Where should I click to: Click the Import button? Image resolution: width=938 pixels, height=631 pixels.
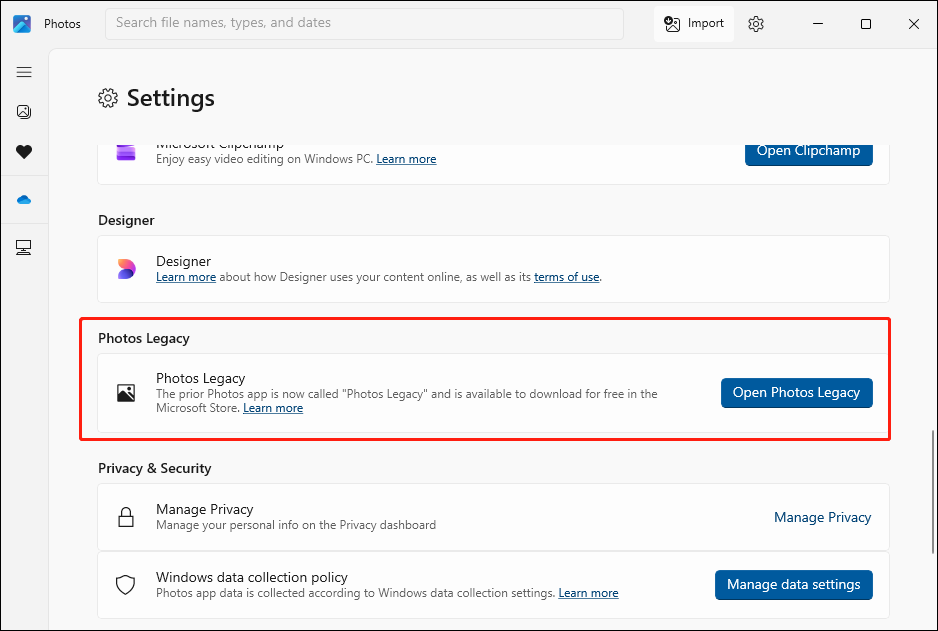pos(694,23)
